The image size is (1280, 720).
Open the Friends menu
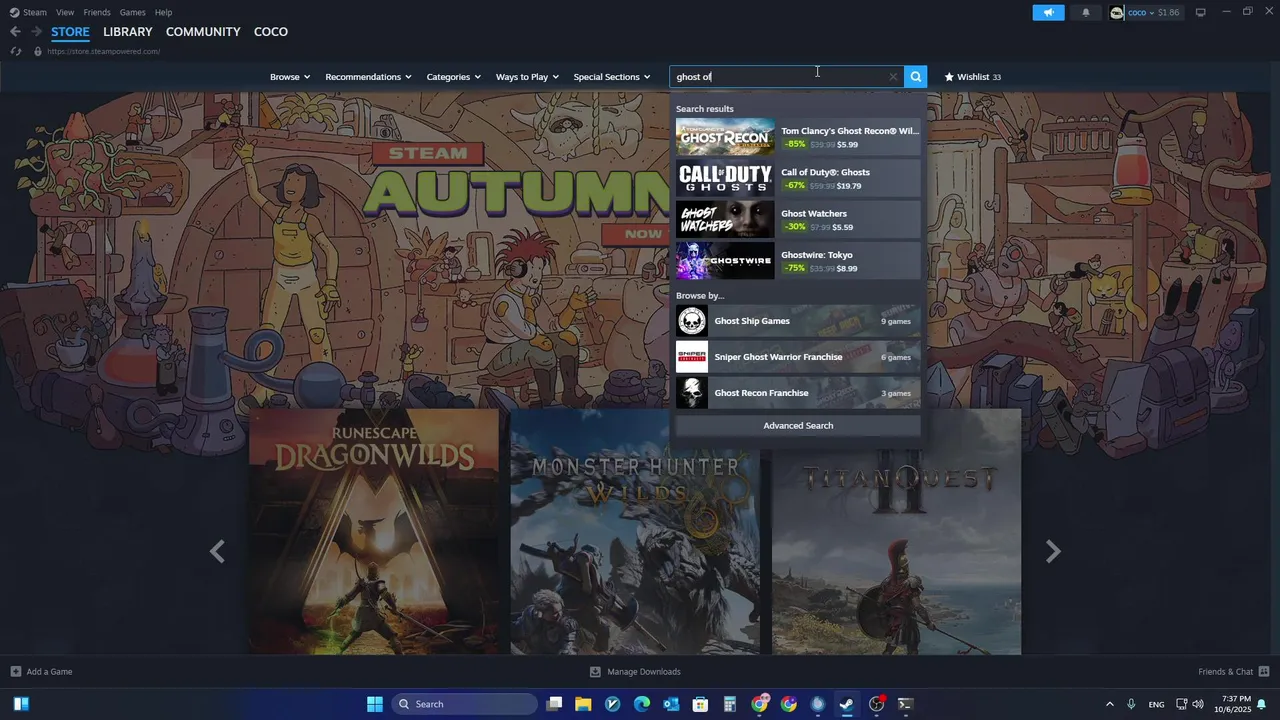(97, 12)
